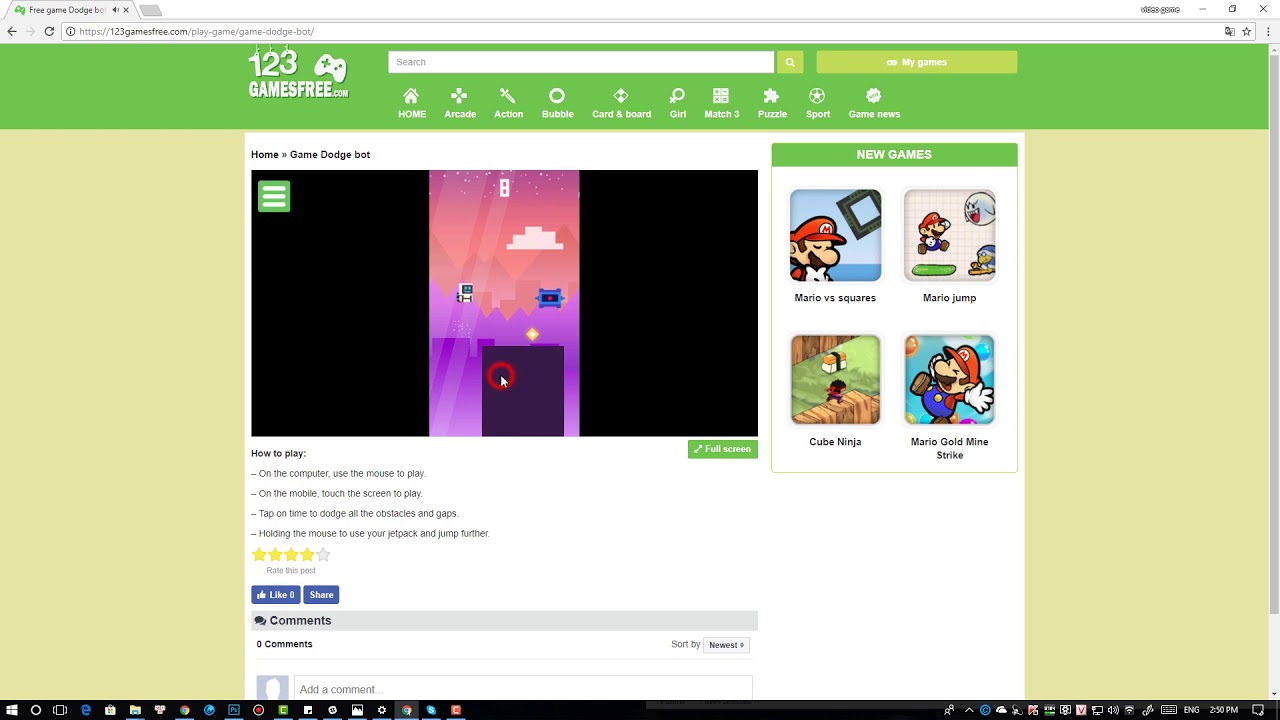This screenshot has height=720, width=1280.
Task: Launch Photoshop from the taskbar
Action: coord(234,710)
